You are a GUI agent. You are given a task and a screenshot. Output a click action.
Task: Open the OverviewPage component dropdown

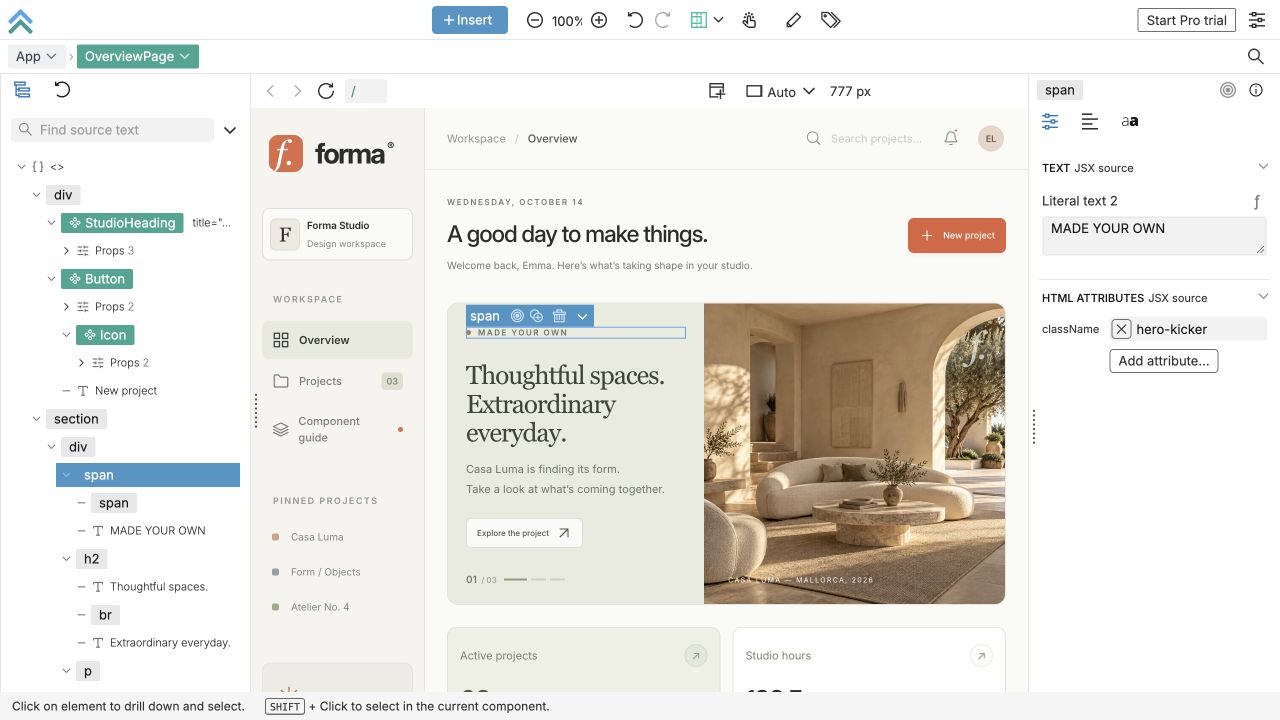pos(138,57)
